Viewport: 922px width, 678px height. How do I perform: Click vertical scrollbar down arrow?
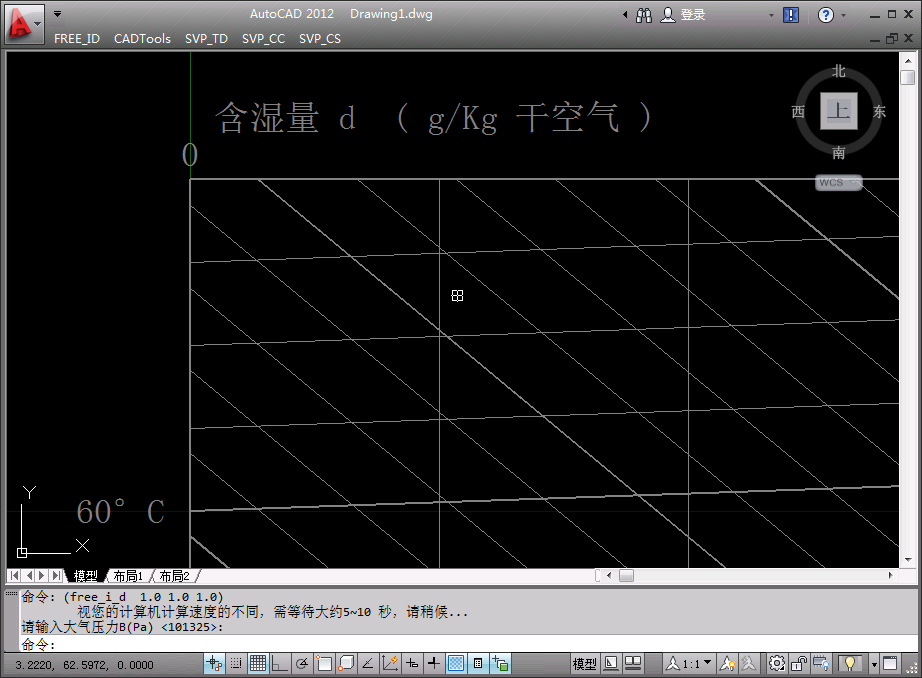click(908, 559)
